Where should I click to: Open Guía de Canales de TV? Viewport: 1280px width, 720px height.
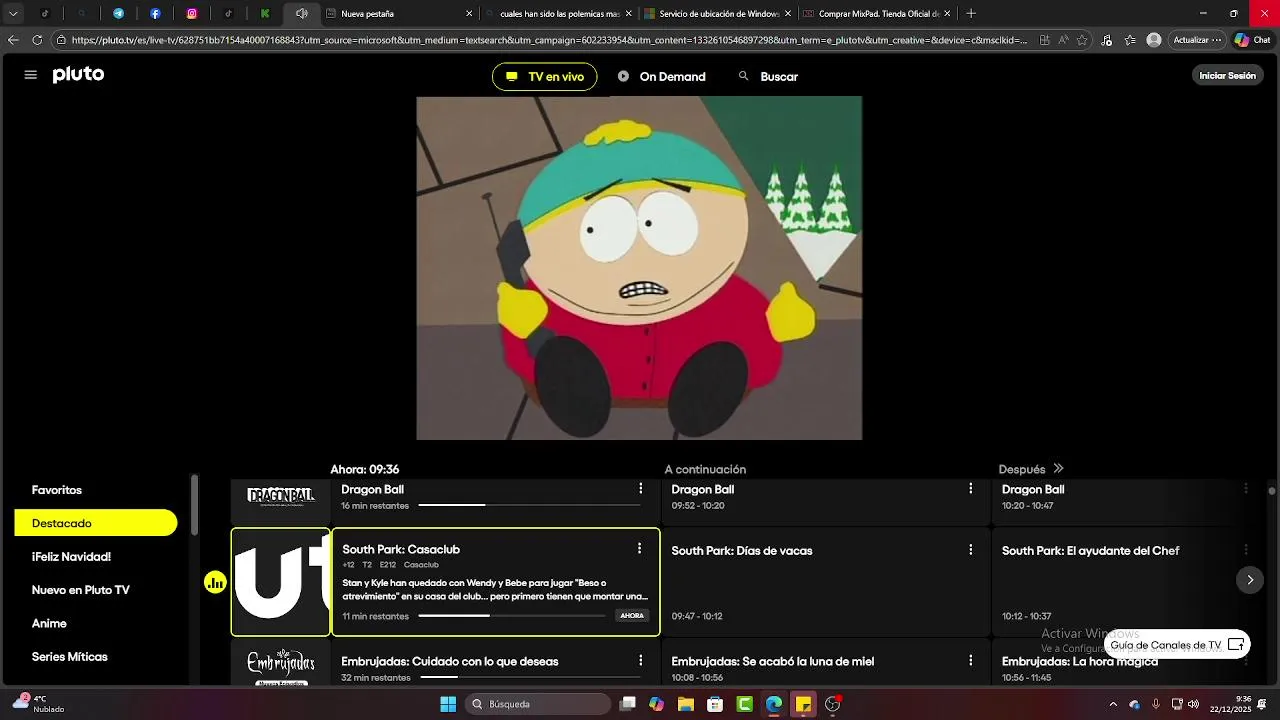click(1177, 645)
